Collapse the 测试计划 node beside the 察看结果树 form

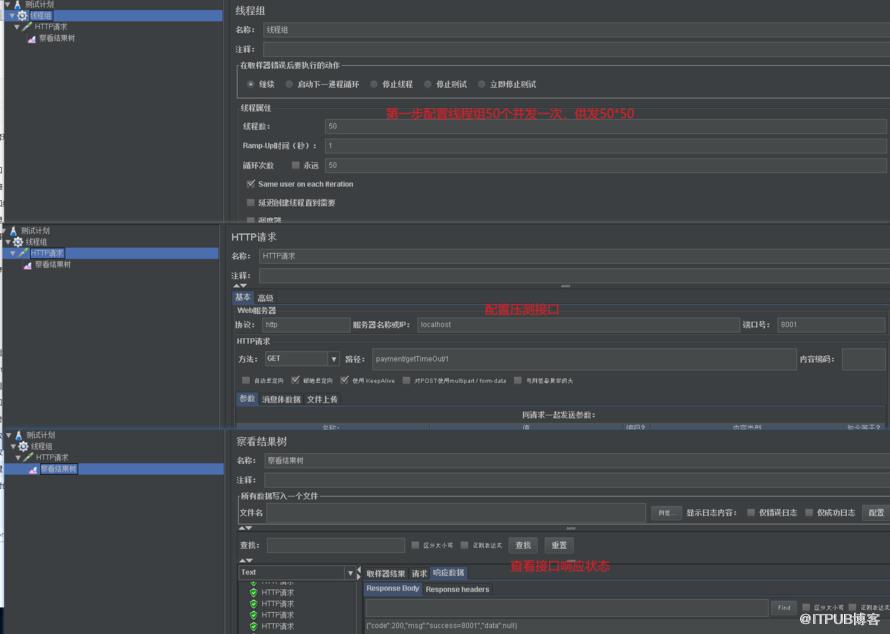point(9,435)
